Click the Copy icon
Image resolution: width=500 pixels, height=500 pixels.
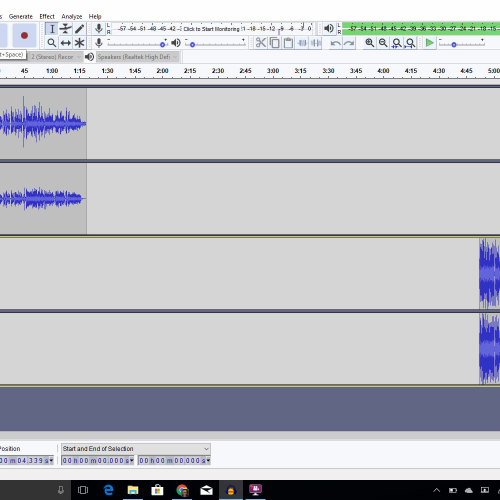(x=275, y=43)
